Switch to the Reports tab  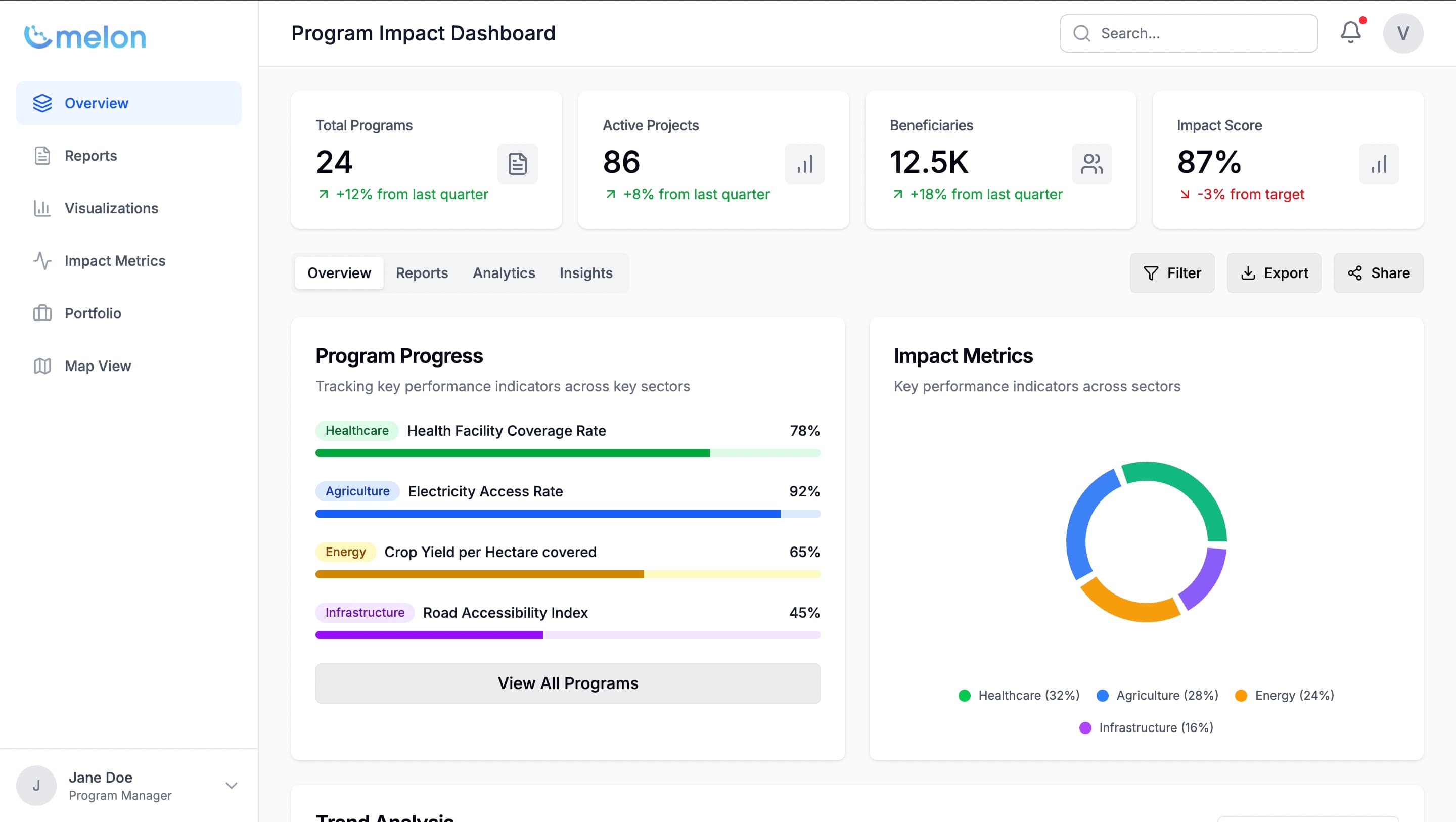[422, 273]
